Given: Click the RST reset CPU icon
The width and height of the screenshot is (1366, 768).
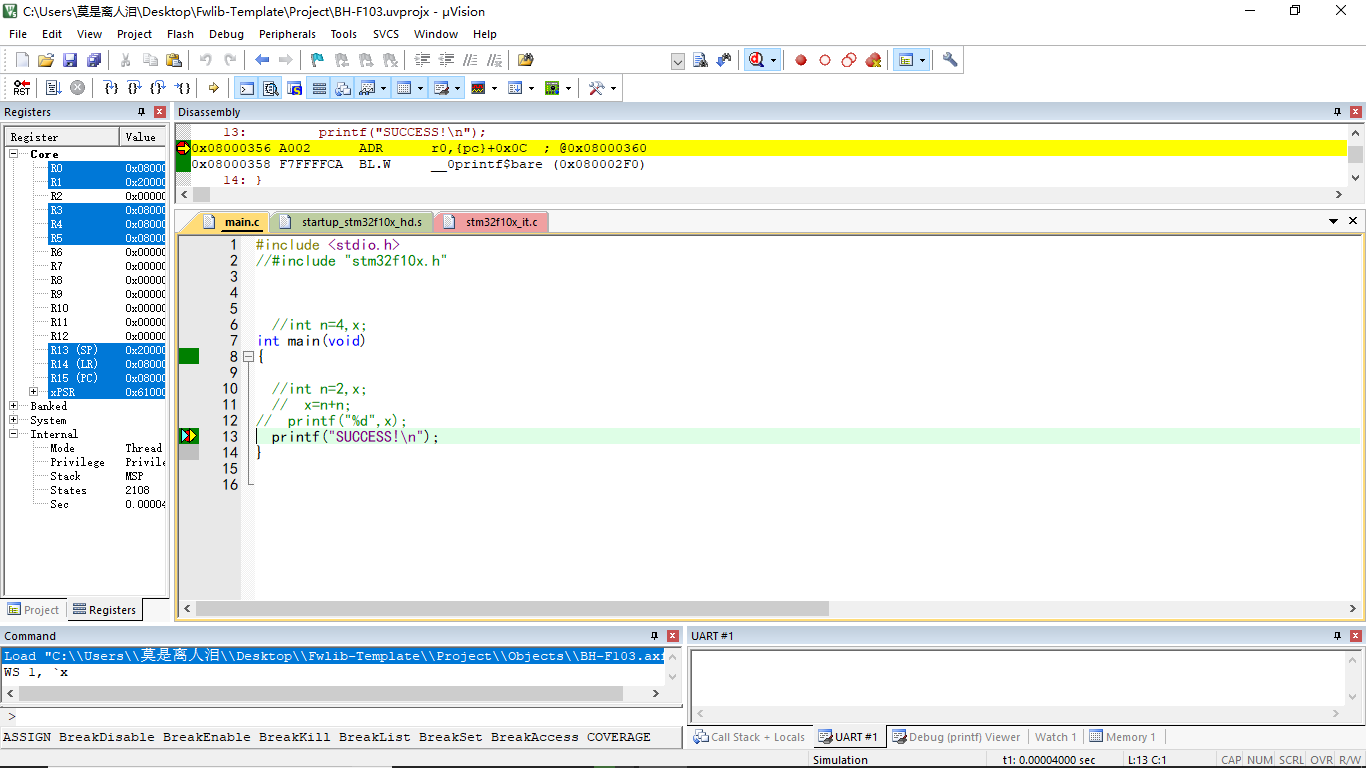Looking at the screenshot, I should click(x=22, y=88).
